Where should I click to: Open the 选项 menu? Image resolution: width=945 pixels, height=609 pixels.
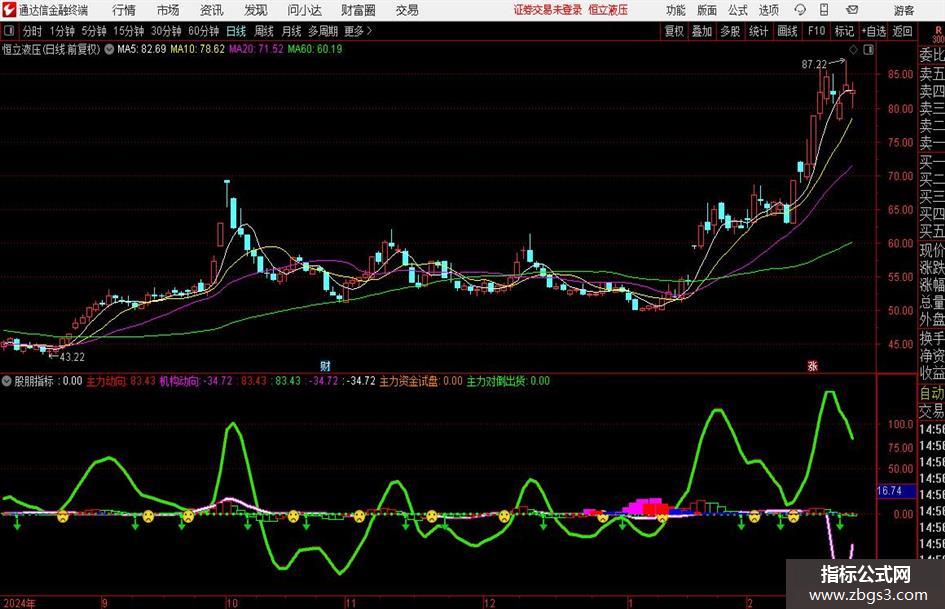(769, 10)
